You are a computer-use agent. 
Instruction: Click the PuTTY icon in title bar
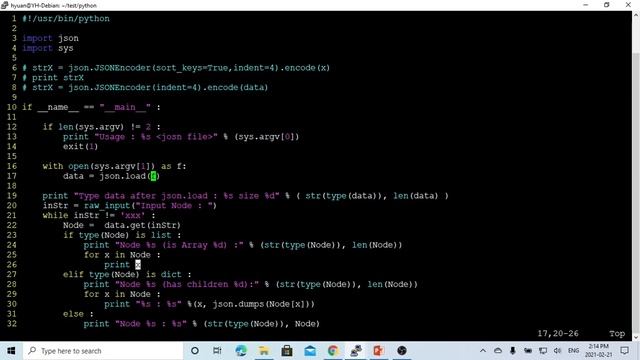[4, 5]
